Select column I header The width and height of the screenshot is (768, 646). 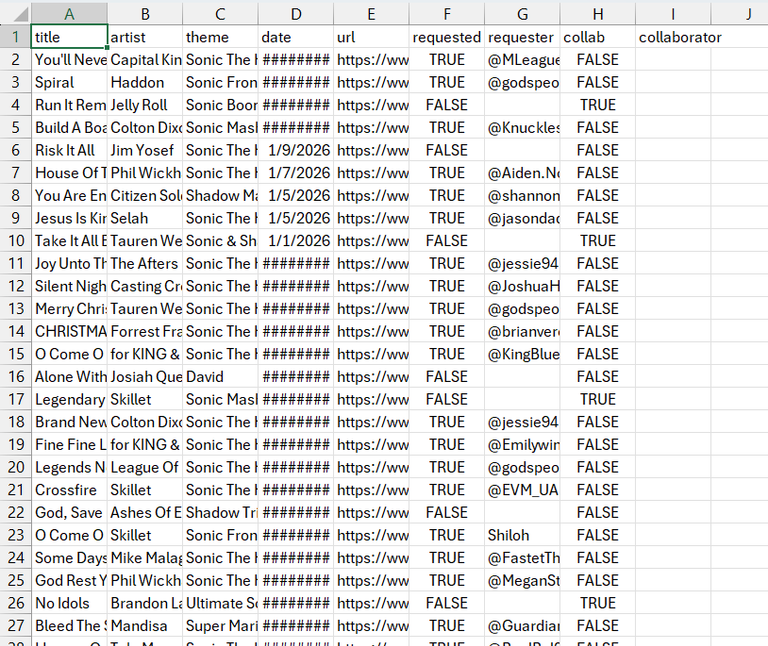click(673, 14)
